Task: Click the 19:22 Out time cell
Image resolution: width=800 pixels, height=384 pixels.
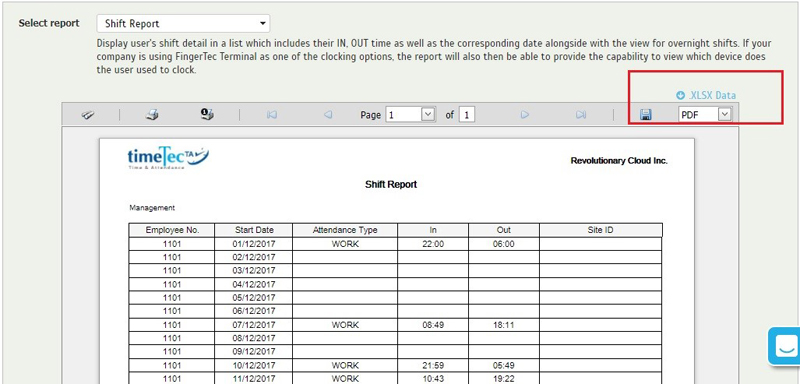Action: pos(504,379)
